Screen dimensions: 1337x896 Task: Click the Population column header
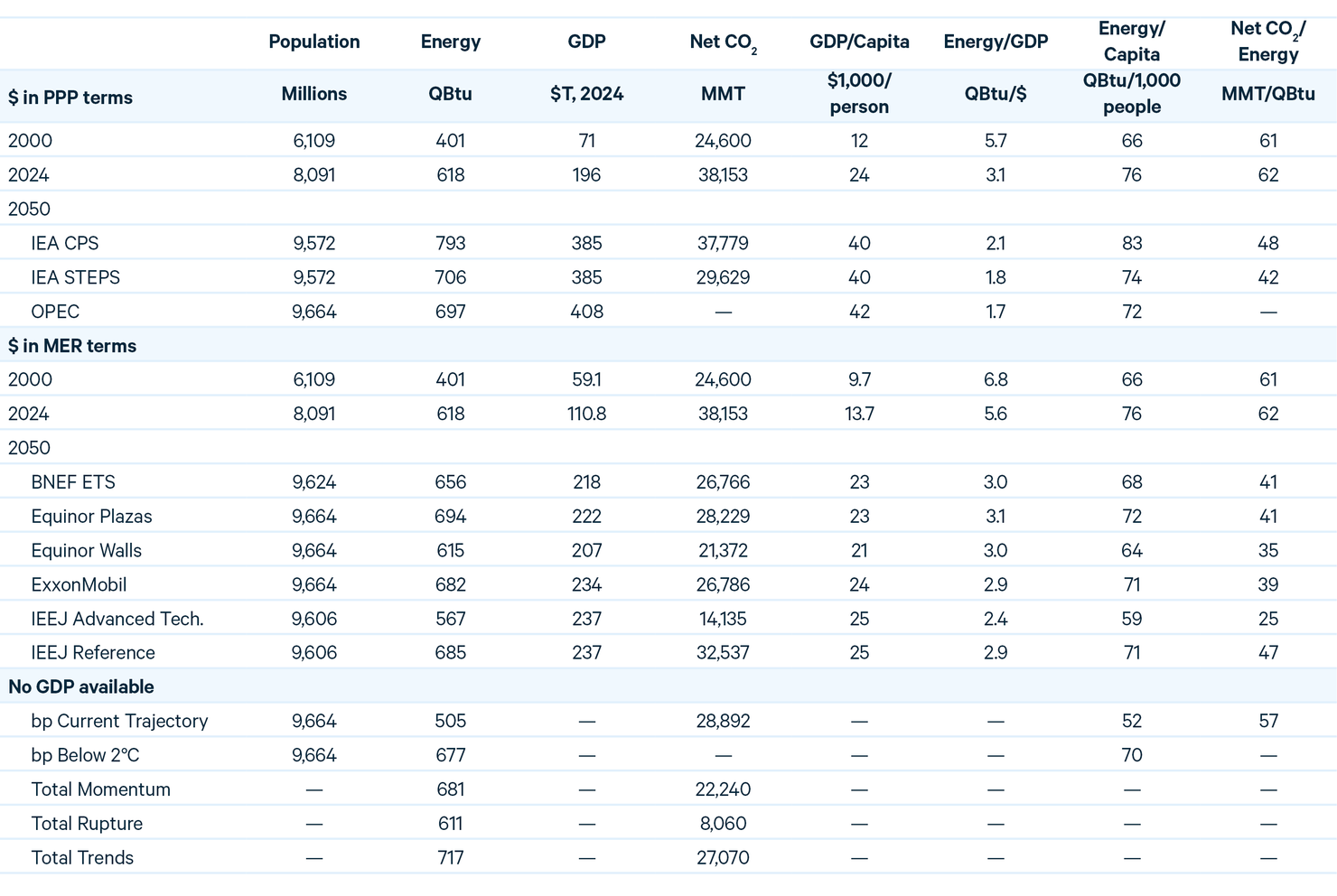coord(313,42)
